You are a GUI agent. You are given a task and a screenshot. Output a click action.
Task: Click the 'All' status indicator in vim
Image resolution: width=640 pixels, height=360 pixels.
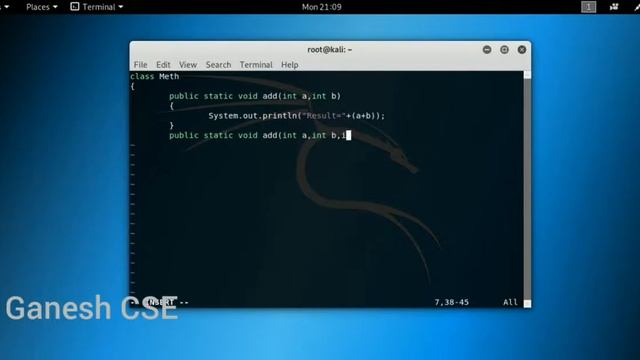[510, 302]
